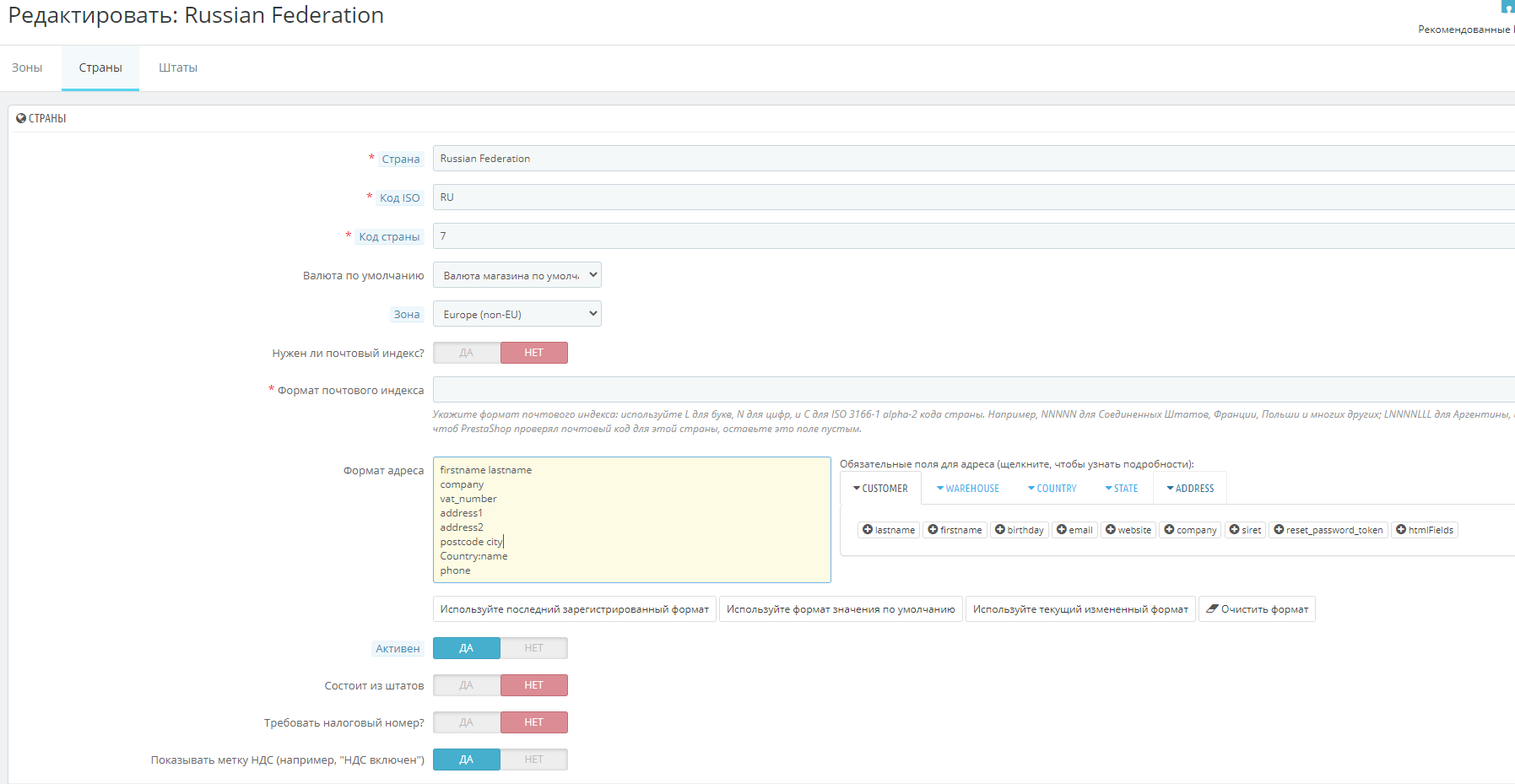
Task: Disable Активен with the НЕТ option
Action: (x=534, y=648)
